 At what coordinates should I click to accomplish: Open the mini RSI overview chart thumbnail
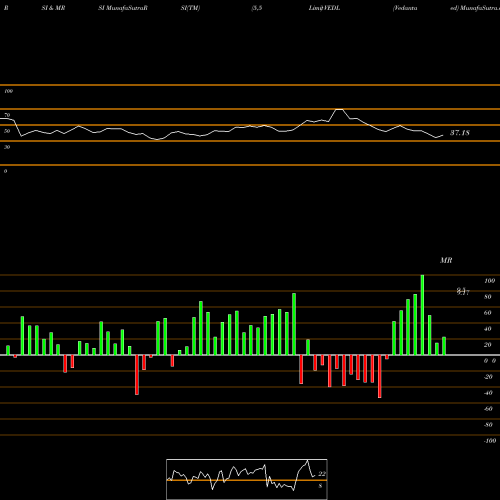tap(247, 479)
